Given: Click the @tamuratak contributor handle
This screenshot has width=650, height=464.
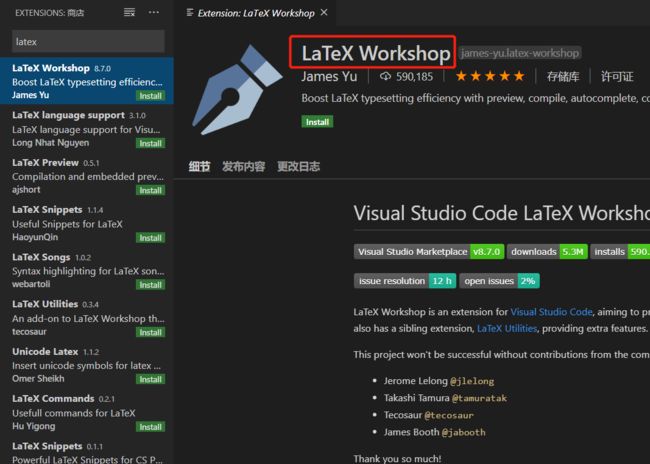Looking at the screenshot, I should (x=479, y=398).
